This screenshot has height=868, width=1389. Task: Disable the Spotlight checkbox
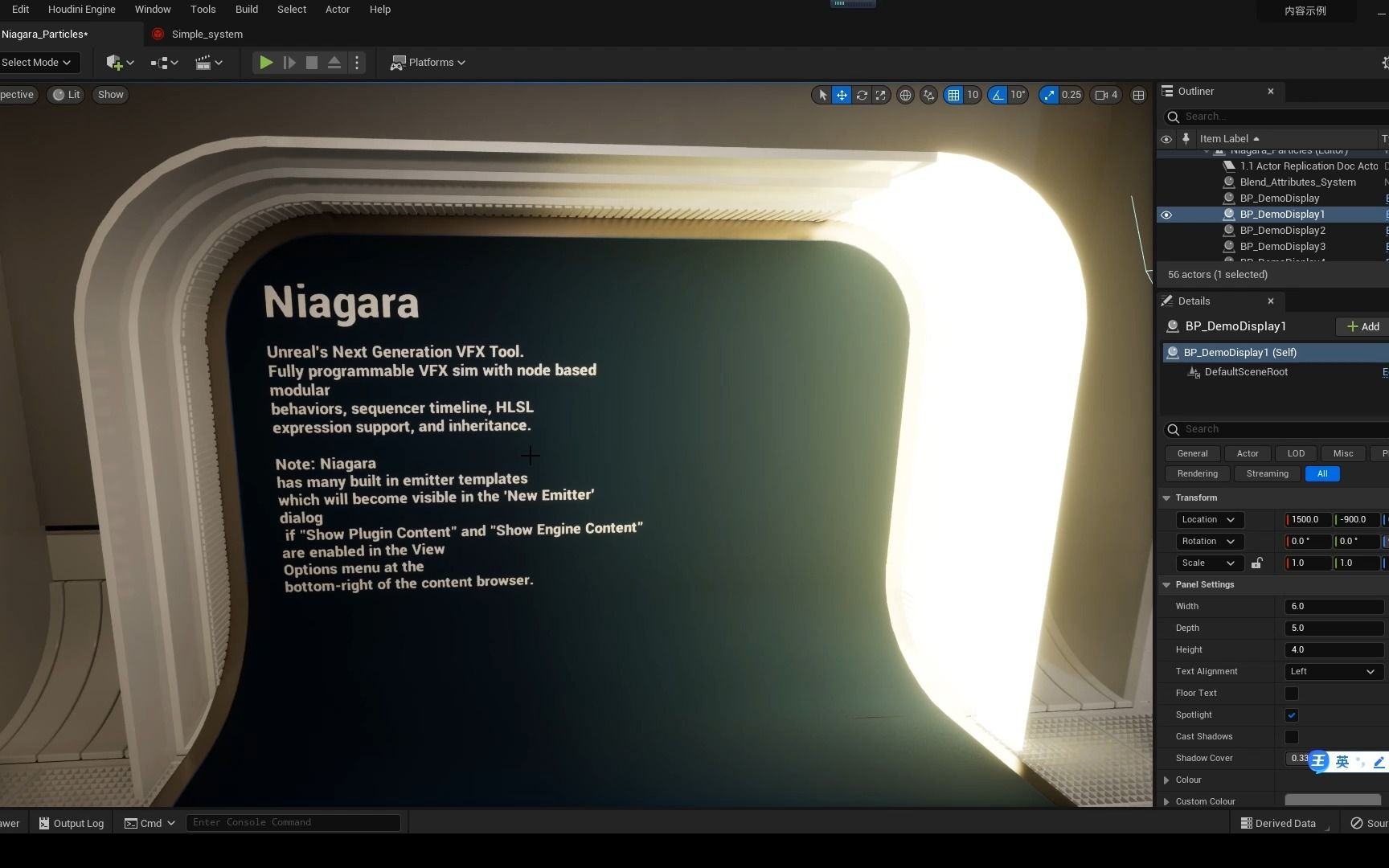[1292, 714]
